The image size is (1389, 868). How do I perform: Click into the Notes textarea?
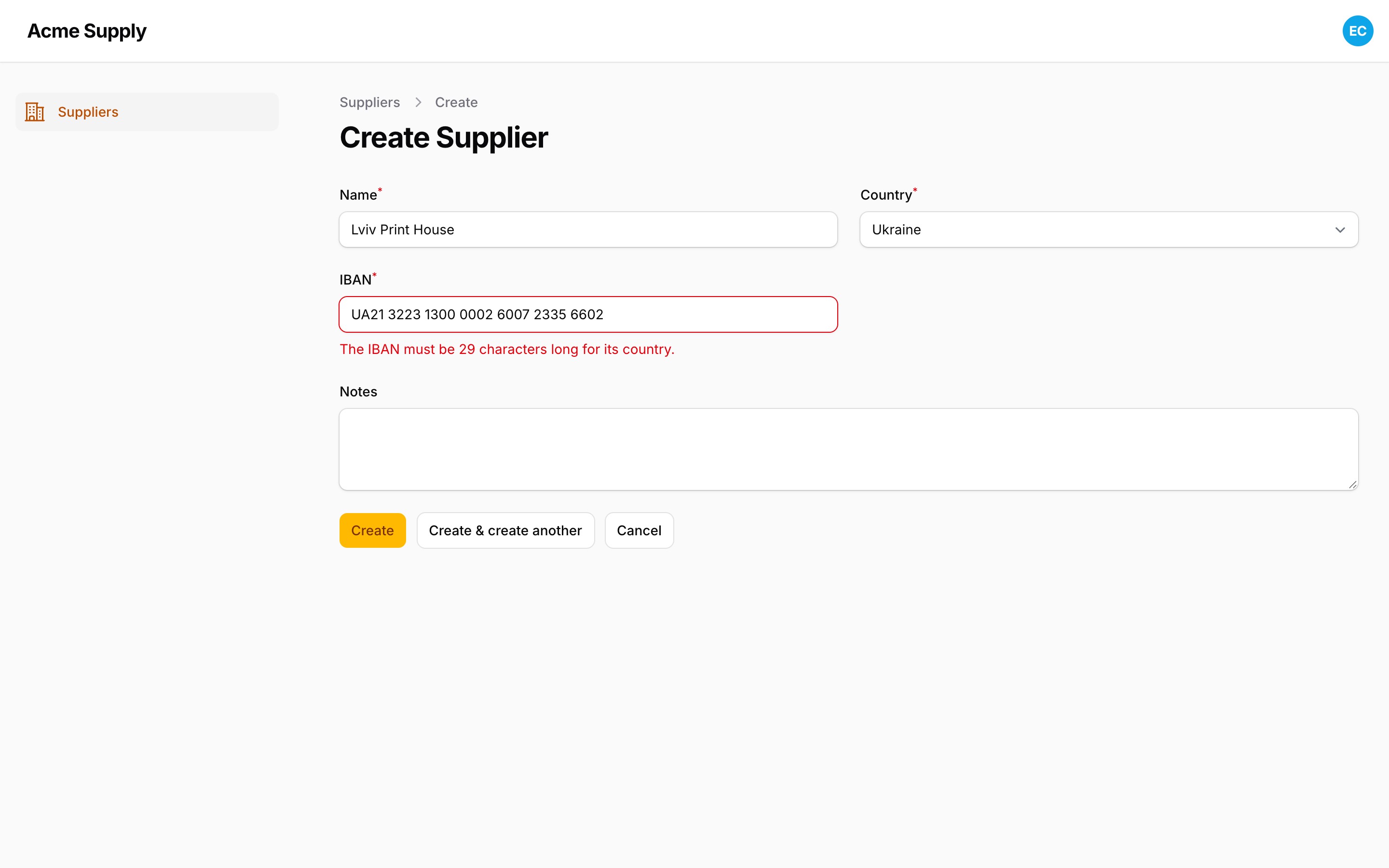pos(848,449)
